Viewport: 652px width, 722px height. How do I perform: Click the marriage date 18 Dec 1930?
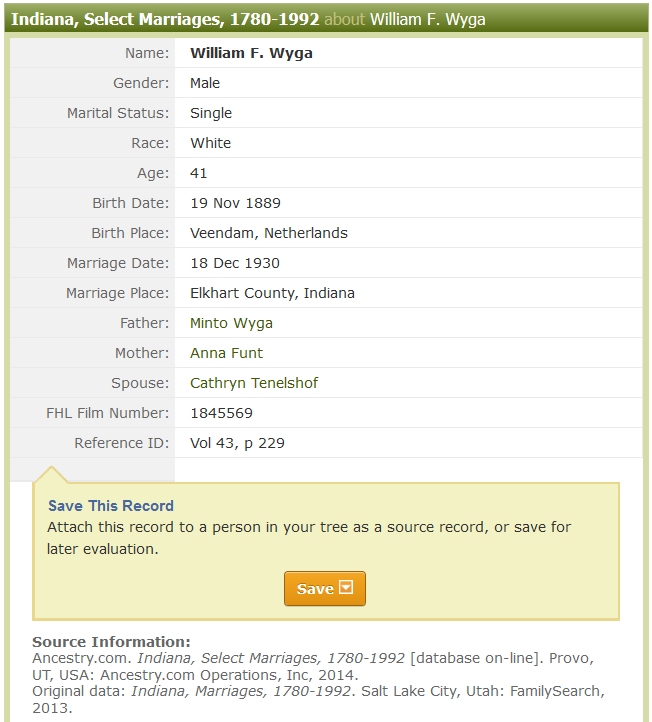click(x=234, y=263)
